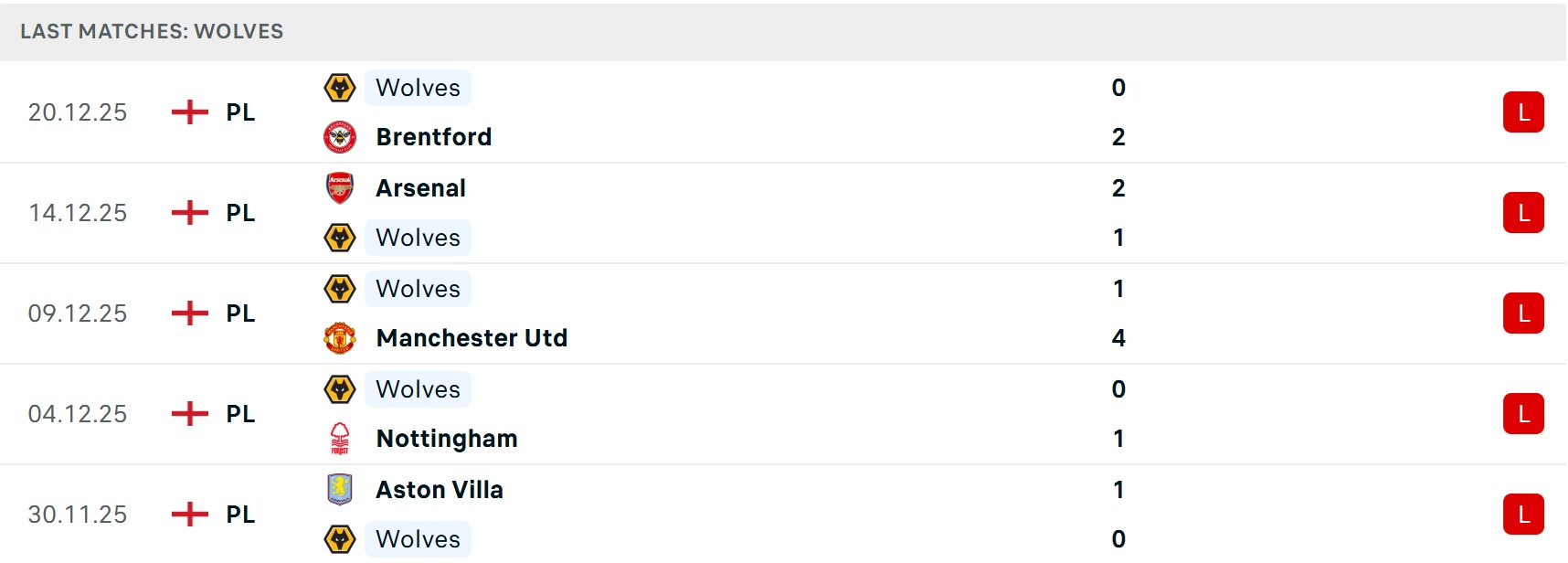Click the Arsenal club crest icon

click(340, 188)
